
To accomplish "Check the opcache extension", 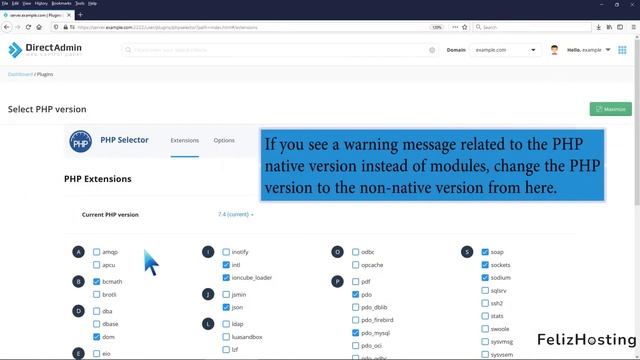I will click(x=356, y=265).
